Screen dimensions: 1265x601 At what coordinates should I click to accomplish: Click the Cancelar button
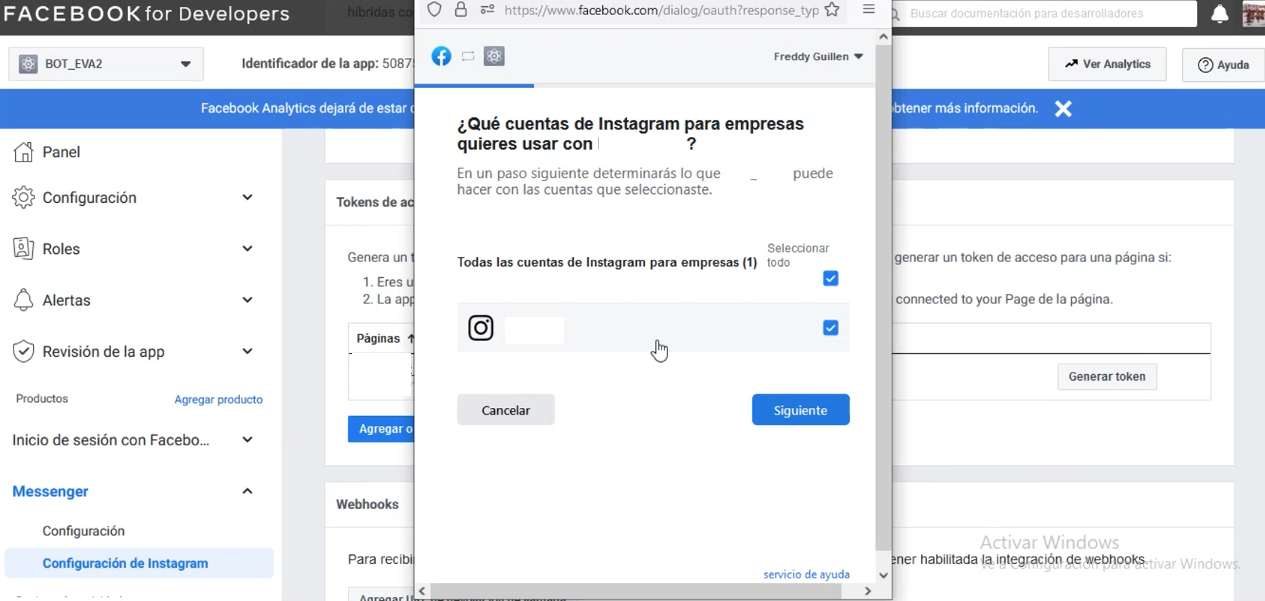(x=505, y=410)
